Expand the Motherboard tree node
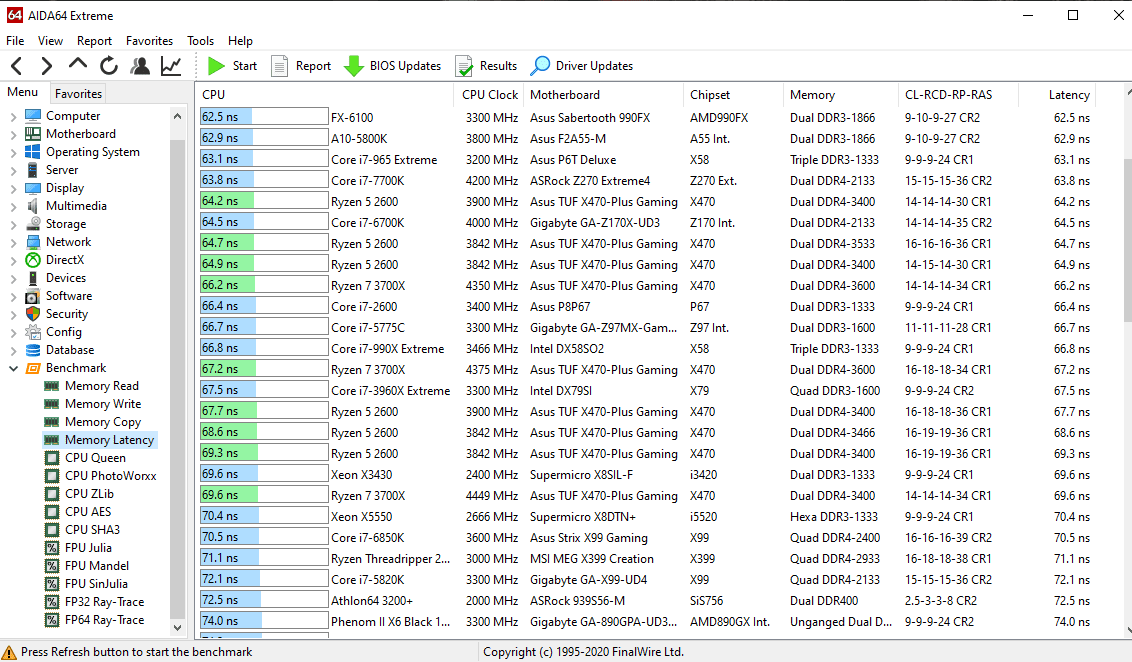 pos(13,134)
